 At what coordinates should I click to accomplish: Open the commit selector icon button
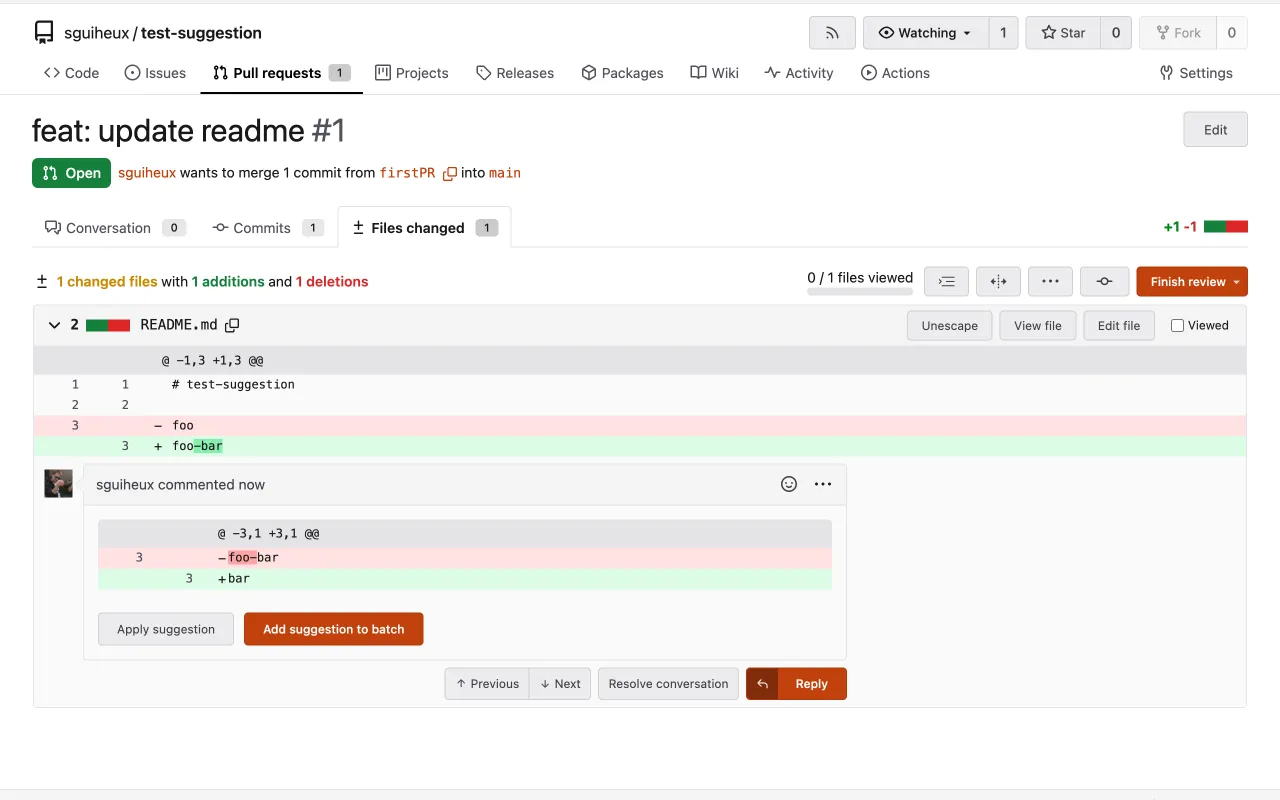click(x=1104, y=282)
